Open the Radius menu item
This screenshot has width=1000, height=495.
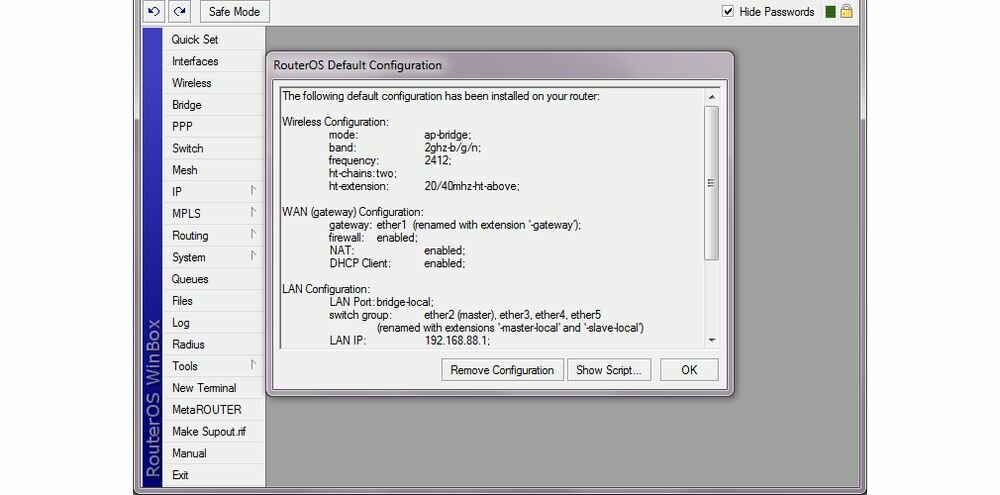coord(213,344)
